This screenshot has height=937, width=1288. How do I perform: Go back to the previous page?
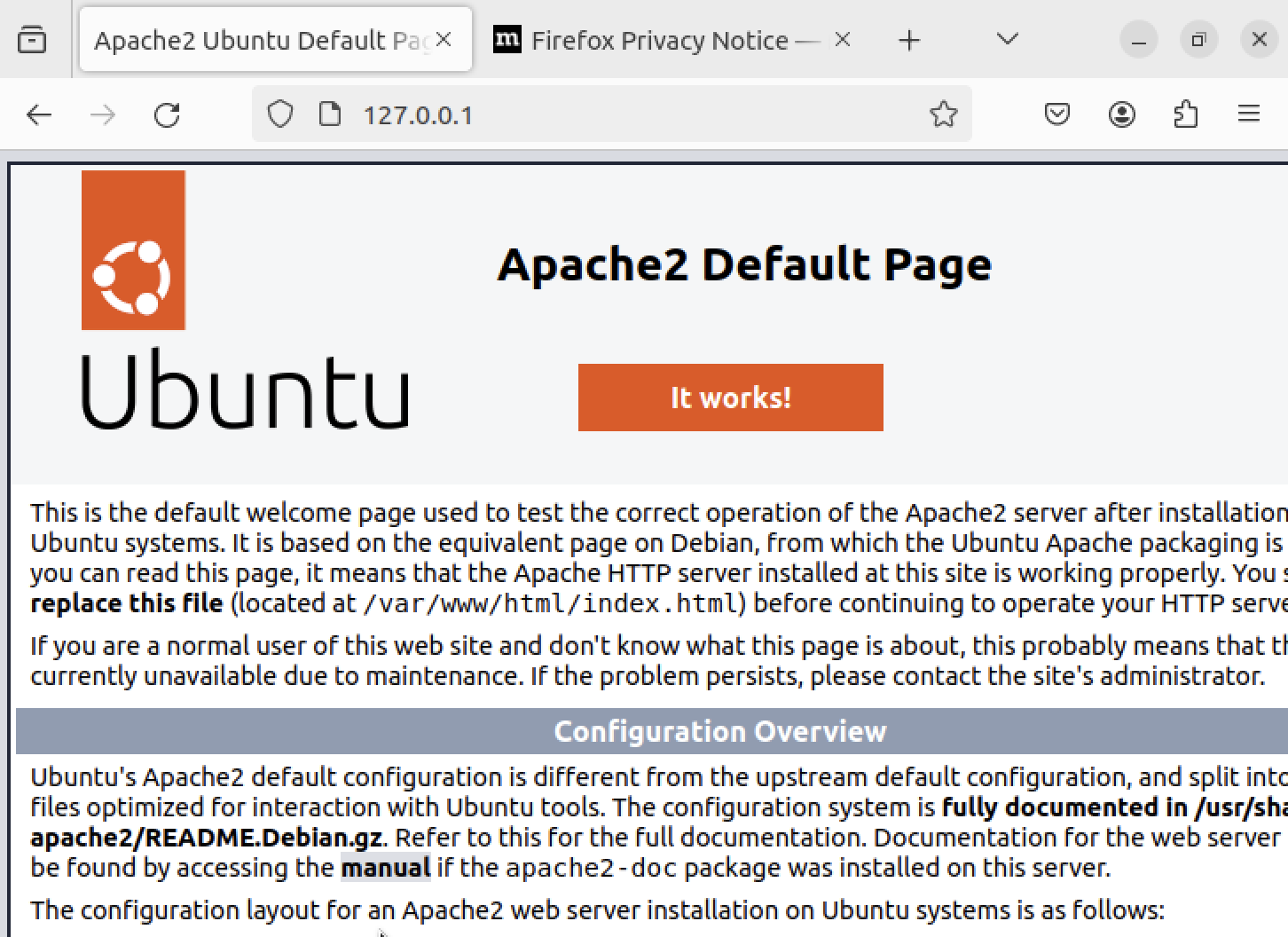[x=39, y=114]
